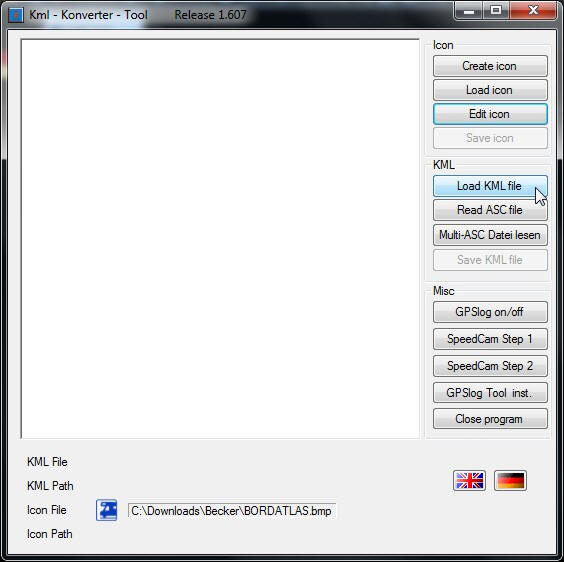Image resolution: width=564 pixels, height=562 pixels.
Task: Click the blue BORDATLAS icon preview
Action: tap(106, 510)
